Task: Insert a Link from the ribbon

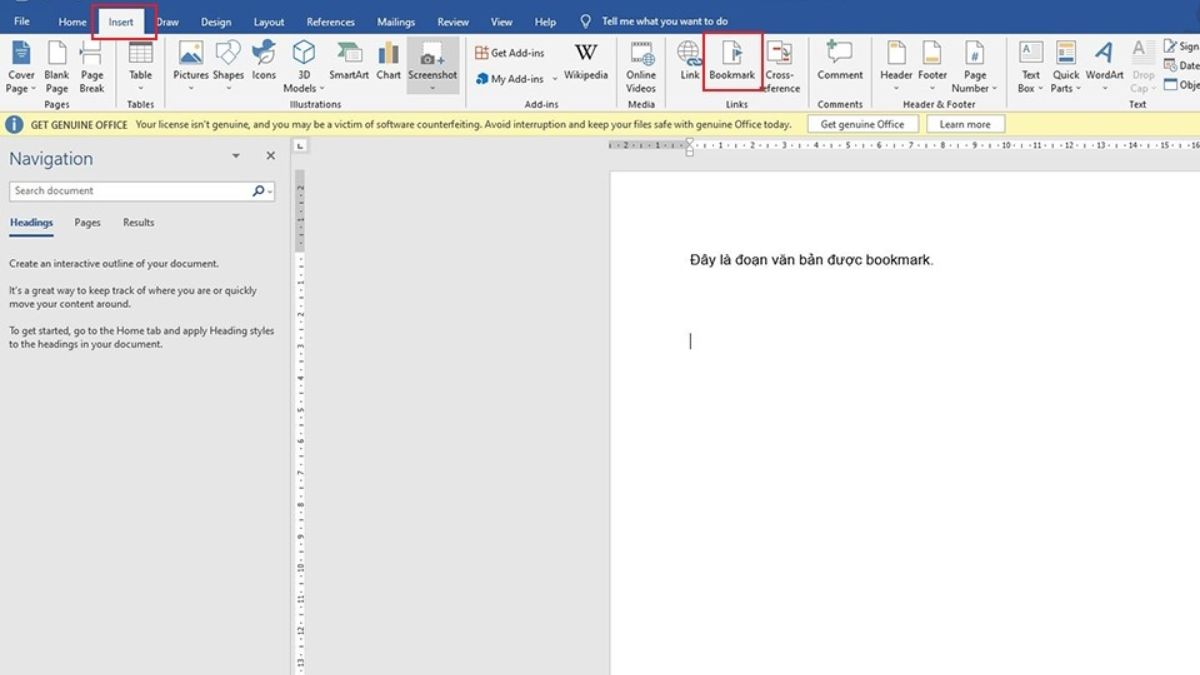Action: tap(689, 60)
